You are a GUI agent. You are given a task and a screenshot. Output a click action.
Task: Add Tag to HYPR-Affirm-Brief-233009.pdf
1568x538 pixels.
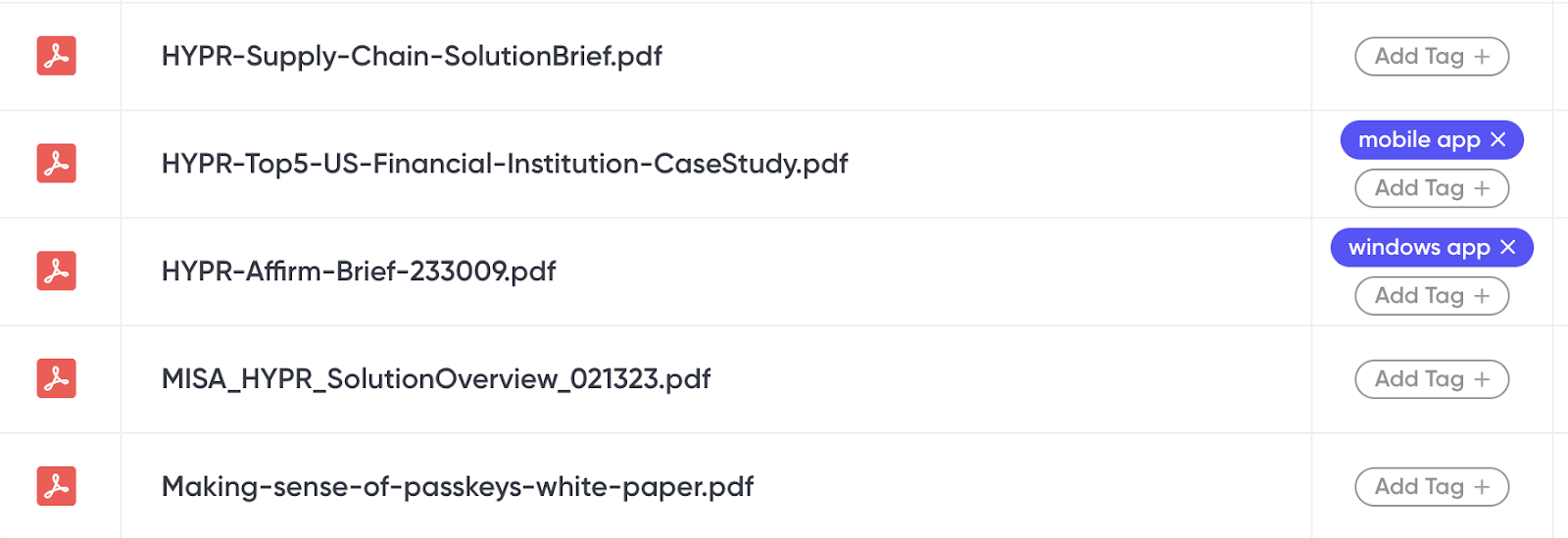(1432, 296)
